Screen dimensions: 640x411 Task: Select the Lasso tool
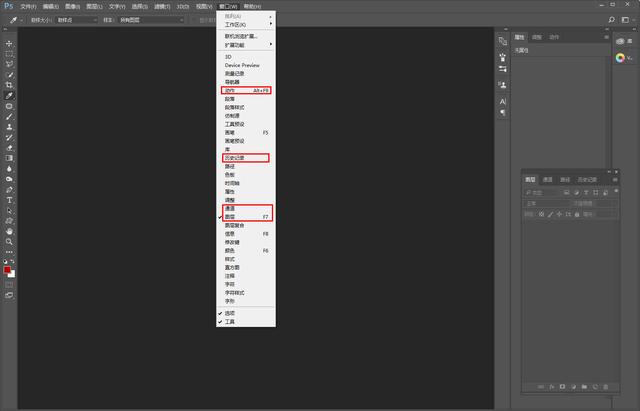[x=9, y=64]
